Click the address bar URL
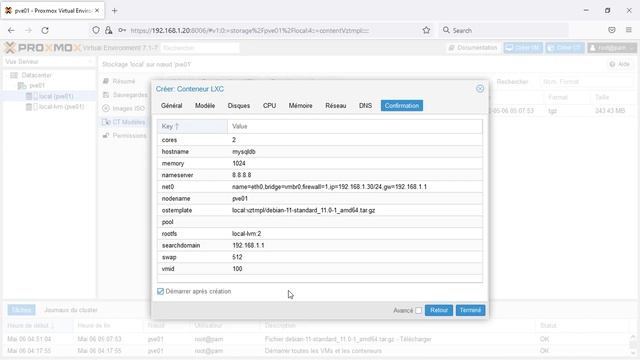The height and width of the screenshot is (360, 640). (x=250, y=30)
